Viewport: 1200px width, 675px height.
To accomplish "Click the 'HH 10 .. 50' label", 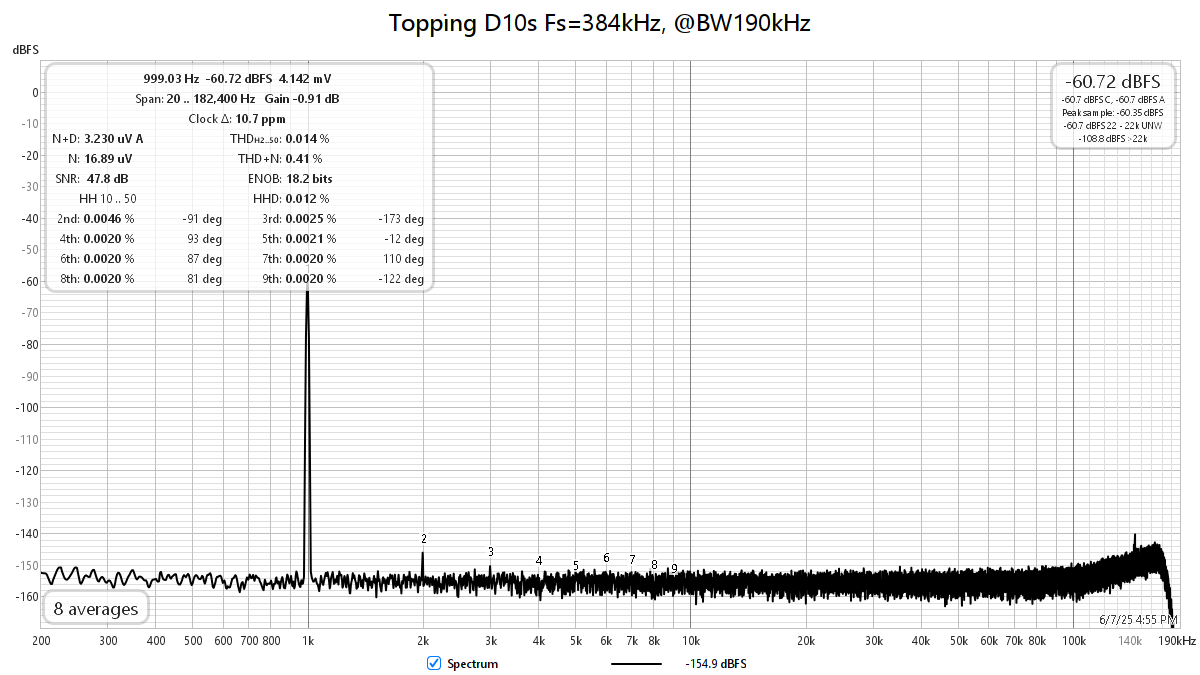I will [x=108, y=199].
